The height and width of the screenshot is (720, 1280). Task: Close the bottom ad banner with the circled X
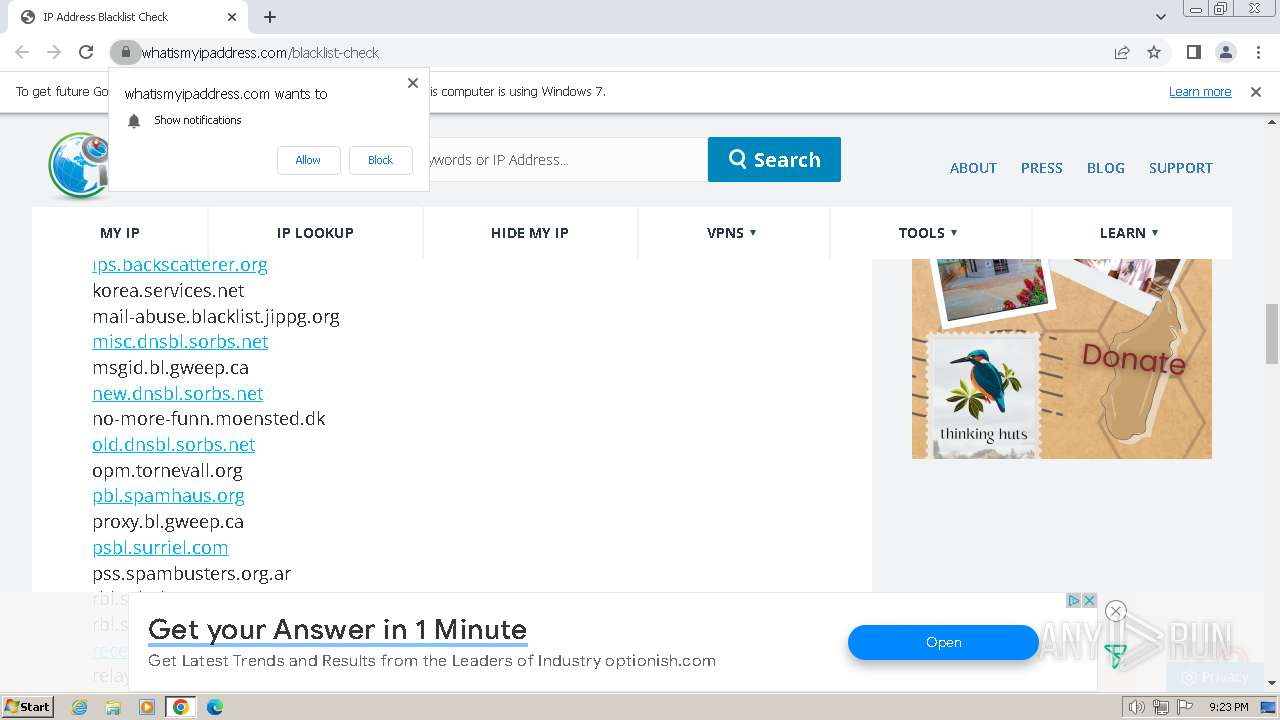(x=1116, y=611)
